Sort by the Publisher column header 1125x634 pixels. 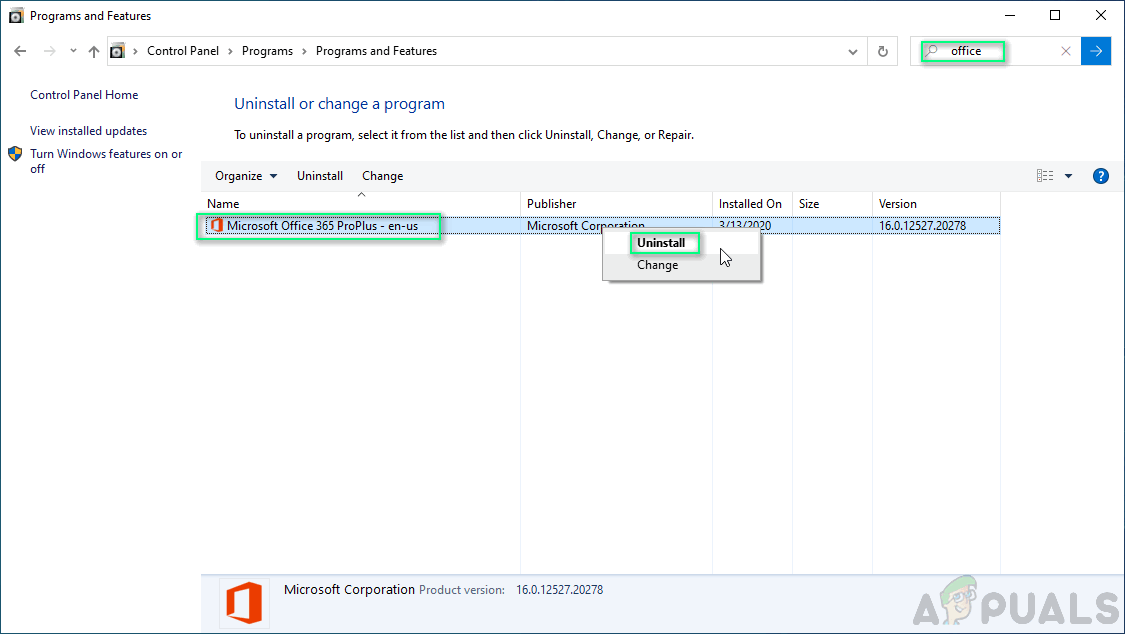point(616,204)
